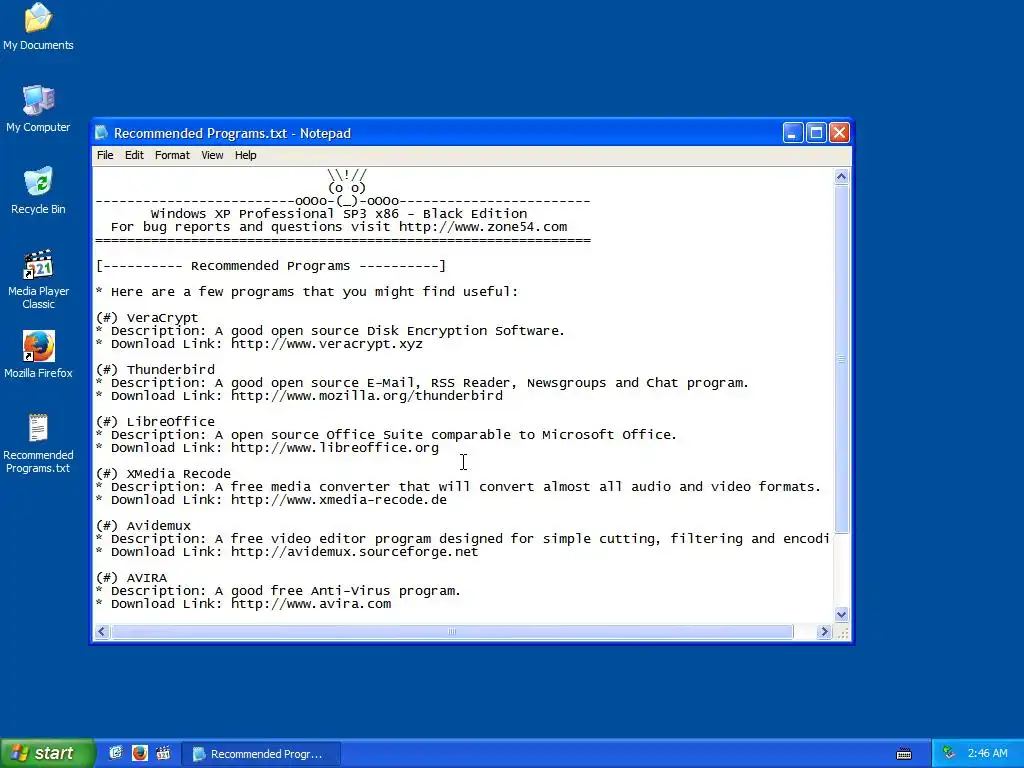The width and height of the screenshot is (1024, 768).
Task: Click the Start button
Action: point(46,753)
